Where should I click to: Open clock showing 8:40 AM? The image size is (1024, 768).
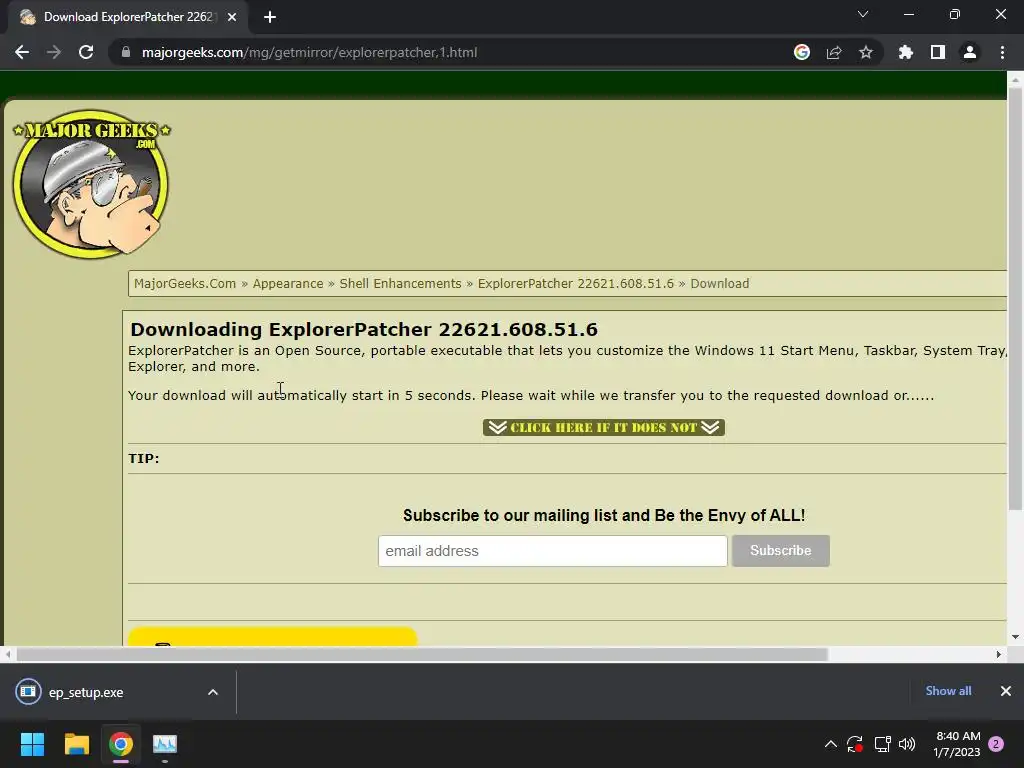point(957,744)
